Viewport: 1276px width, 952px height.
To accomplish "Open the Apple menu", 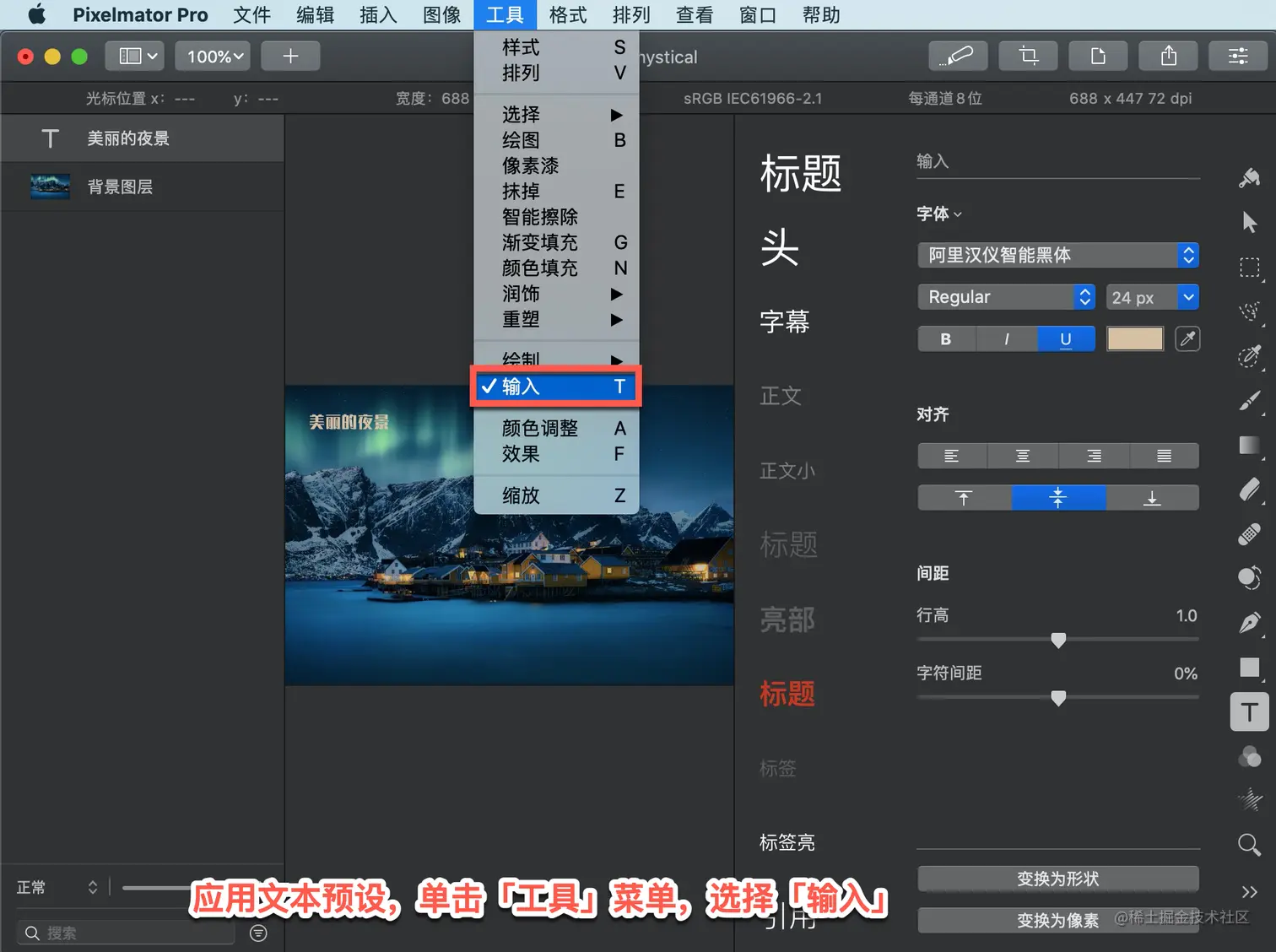I will (37, 14).
